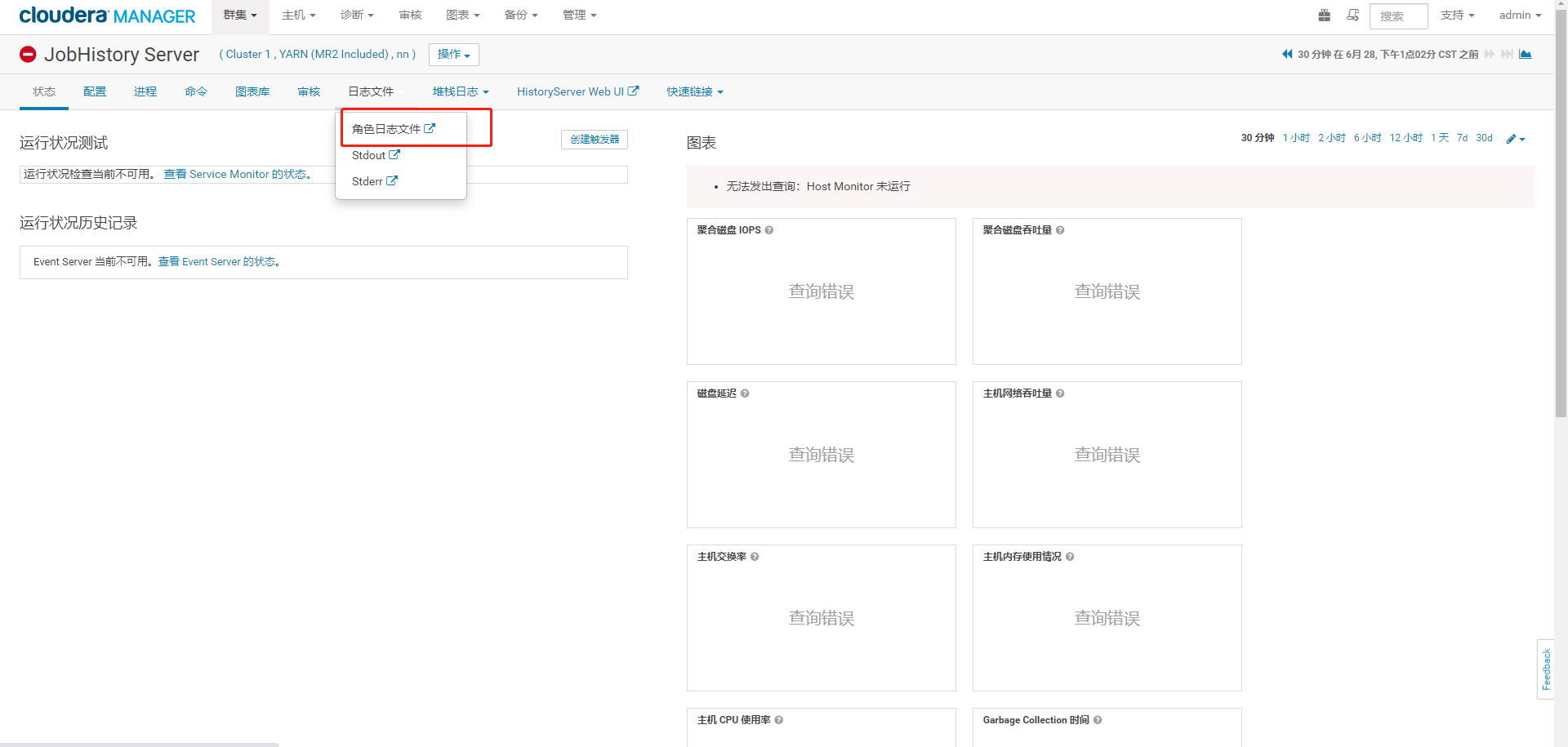Screen dimensions: 1568x747
Task: Open the 审核 item in top navigation
Action: coord(410,16)
